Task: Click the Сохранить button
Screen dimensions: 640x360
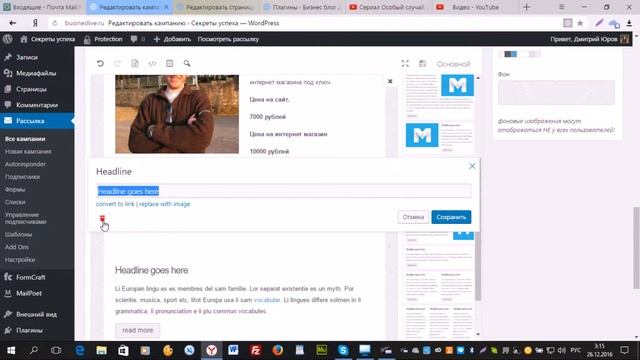Action: [451, 217]
